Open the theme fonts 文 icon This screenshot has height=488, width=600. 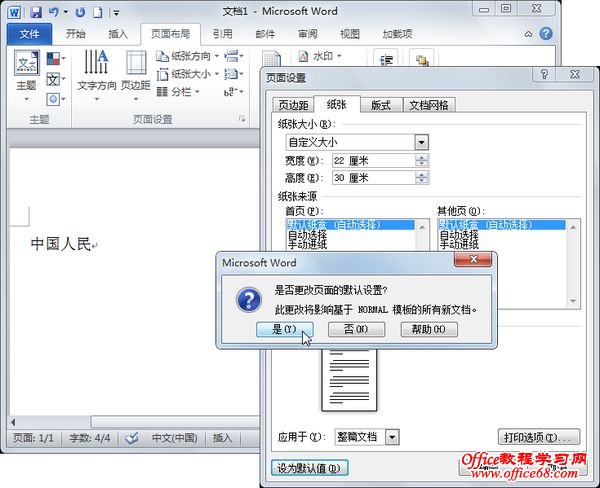point(55,79)
